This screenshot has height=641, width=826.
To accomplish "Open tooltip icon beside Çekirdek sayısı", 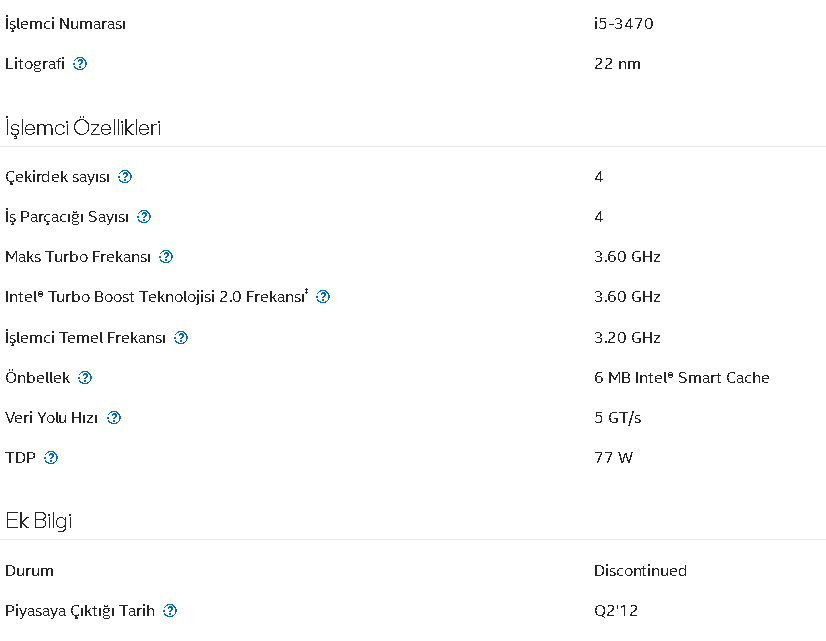I will [x=125, y=177].
